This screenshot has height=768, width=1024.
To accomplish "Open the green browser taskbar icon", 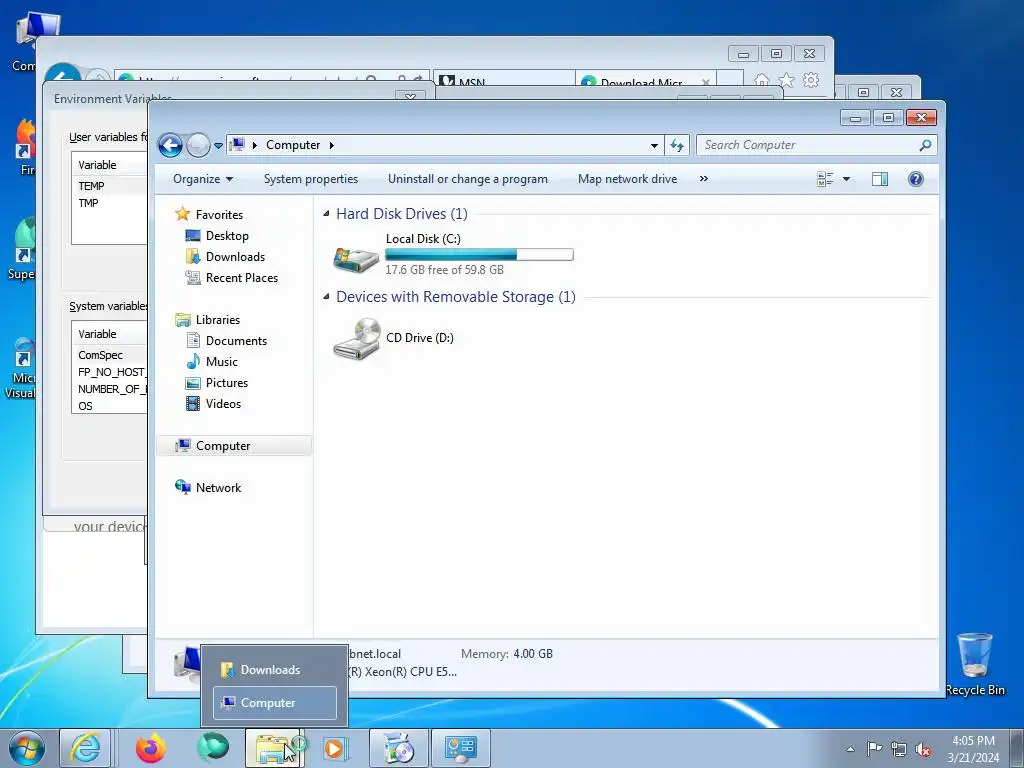I will tap(213, 748).
